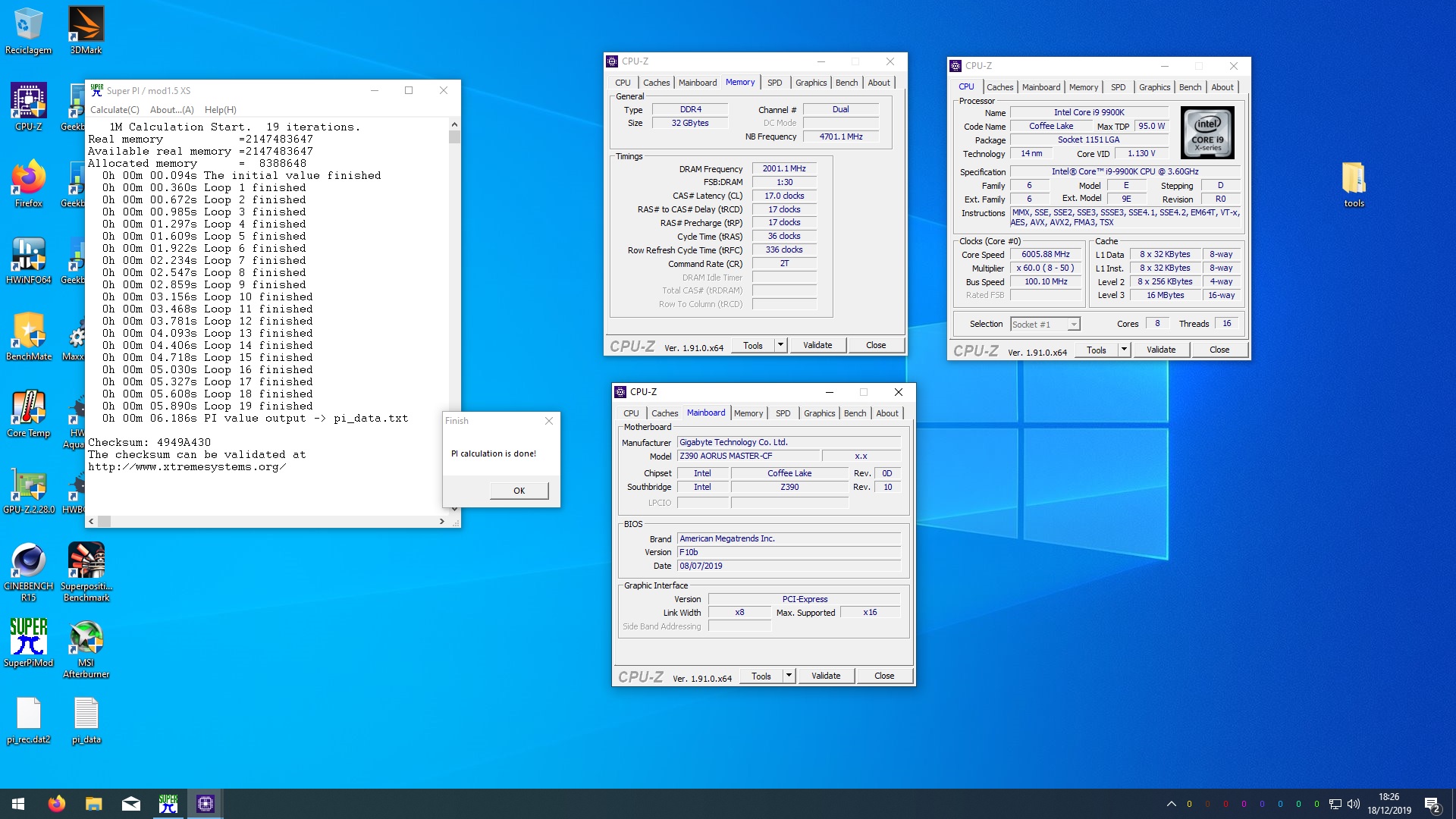Open the Mail app from the taskbar
This screenshot has height=819, width=1456.
tap(130, 804)
